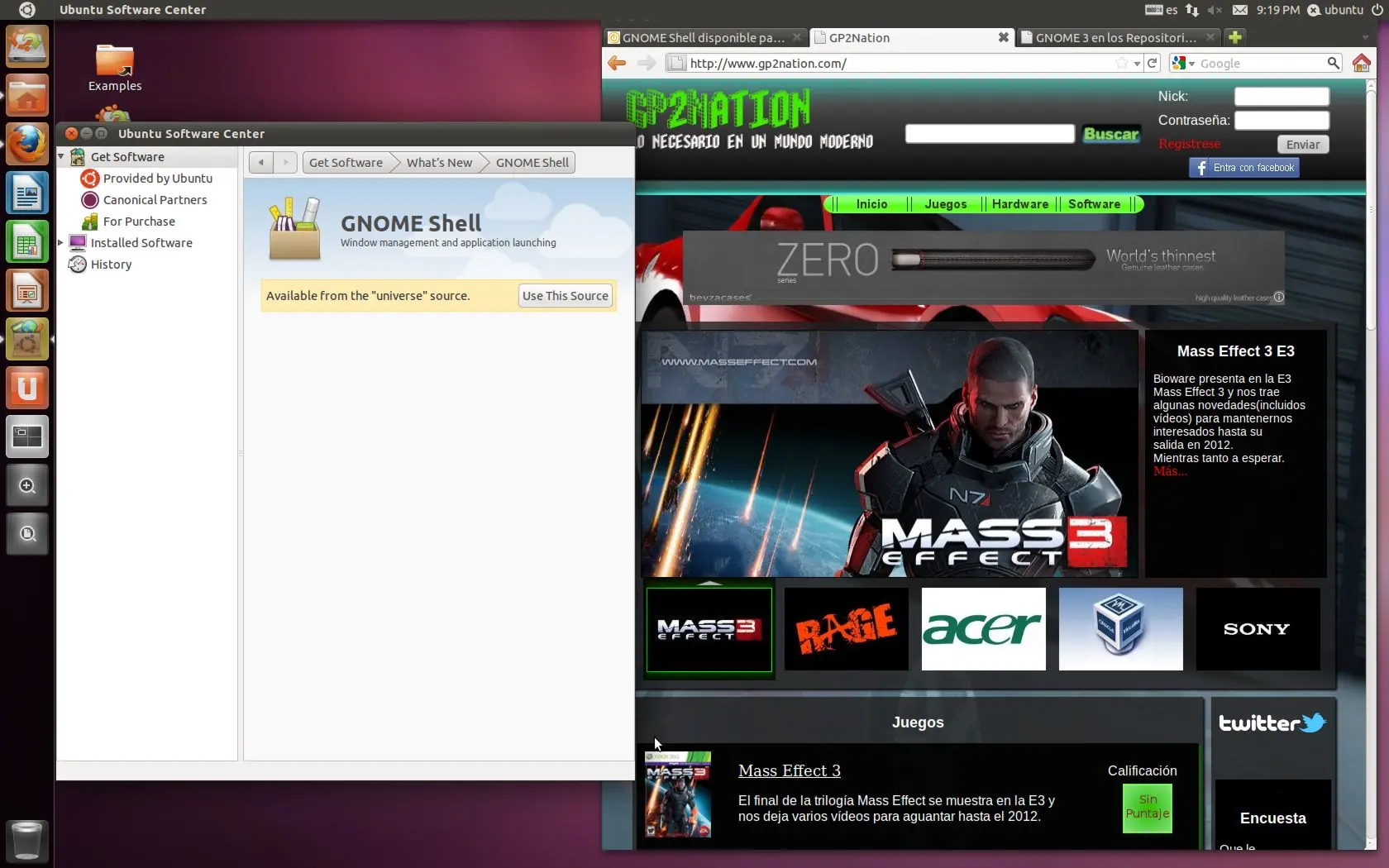Image resolution: width=1389 pixels, height=868 pixels.
Task: Open the list all tabs dropdown
Action: 1365,37
